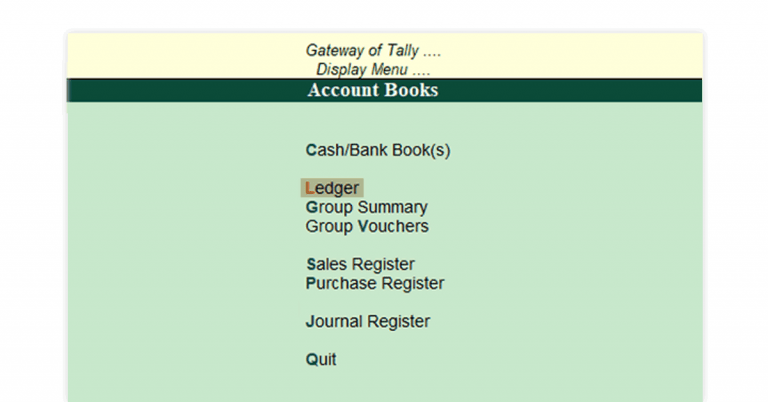Open Group Summary report

pyautogui.click(x=366, y=208)
